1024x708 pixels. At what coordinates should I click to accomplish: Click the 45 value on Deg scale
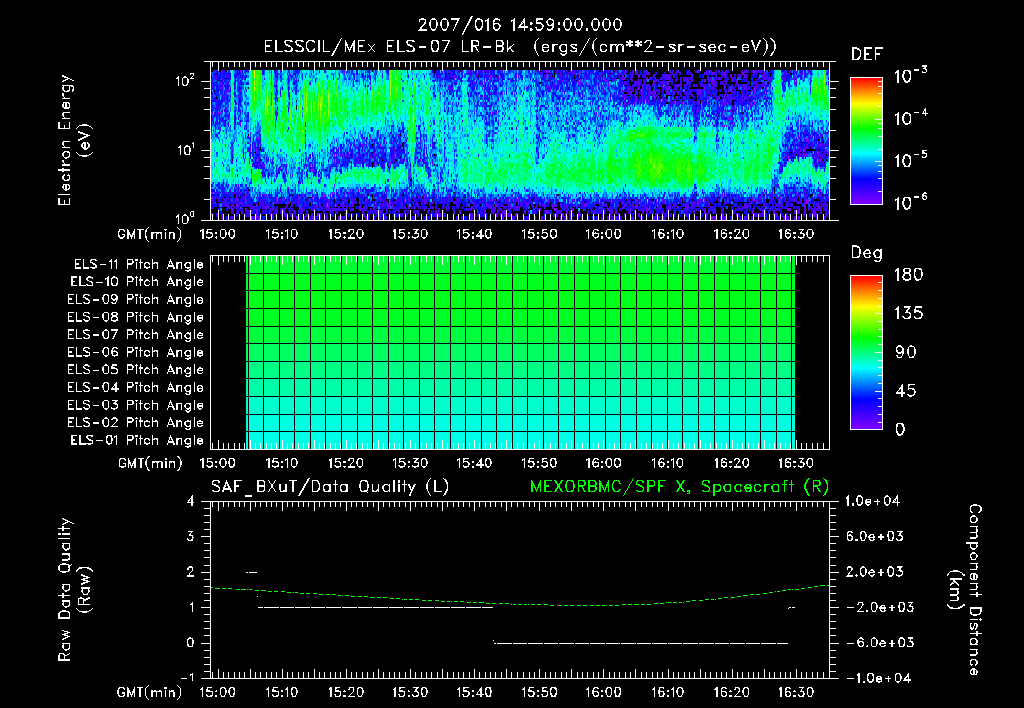coord(906,391)
